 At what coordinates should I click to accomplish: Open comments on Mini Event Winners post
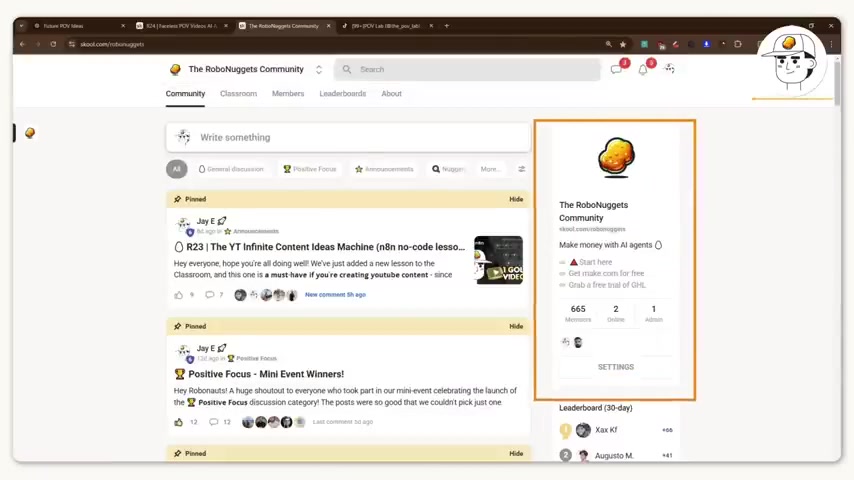pyautogui.click(x=214, y=422)
